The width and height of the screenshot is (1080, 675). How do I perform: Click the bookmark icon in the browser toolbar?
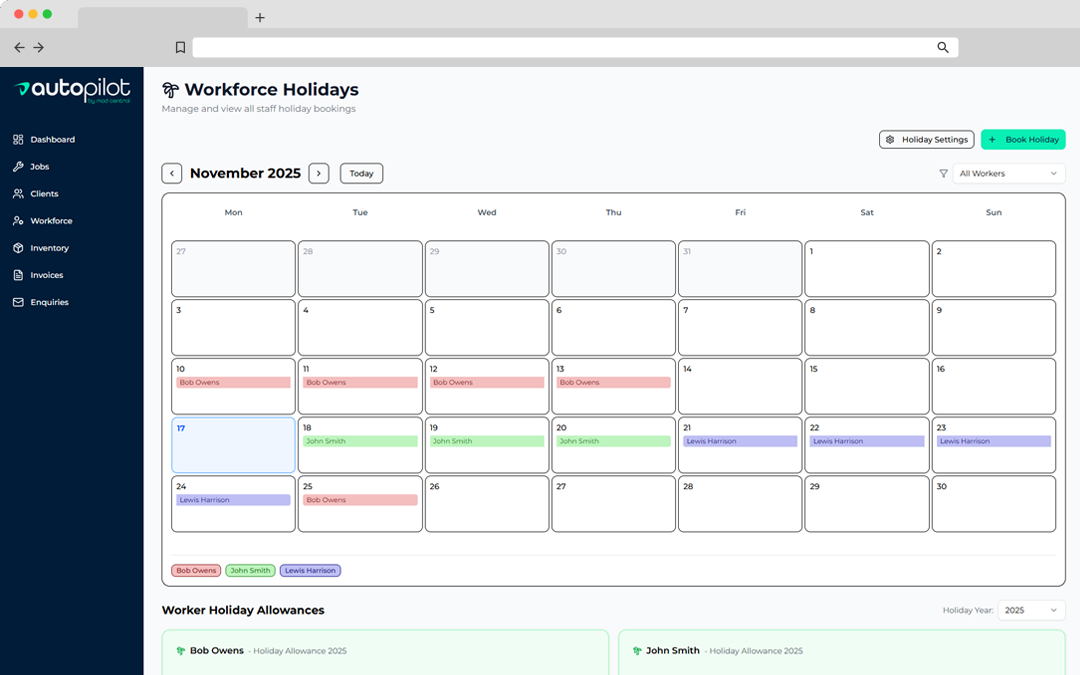[181, 47]
